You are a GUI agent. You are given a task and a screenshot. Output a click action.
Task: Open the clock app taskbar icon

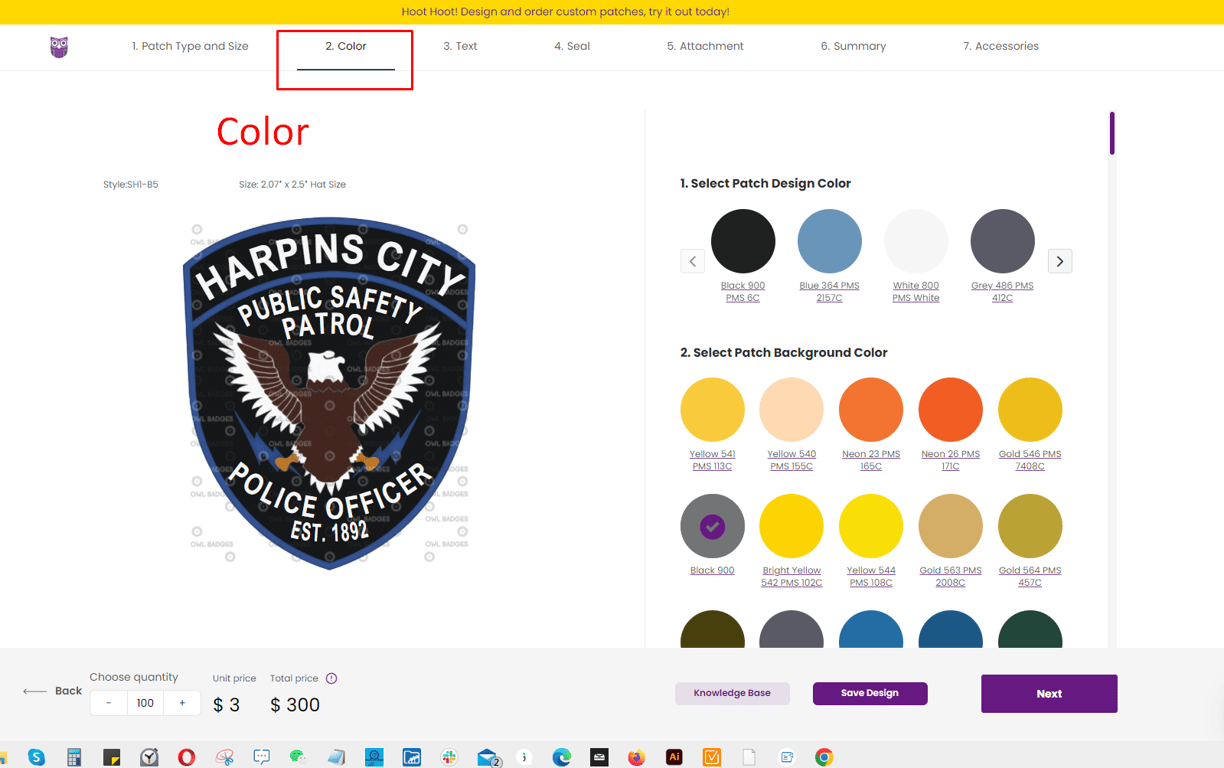coord(149,757)
